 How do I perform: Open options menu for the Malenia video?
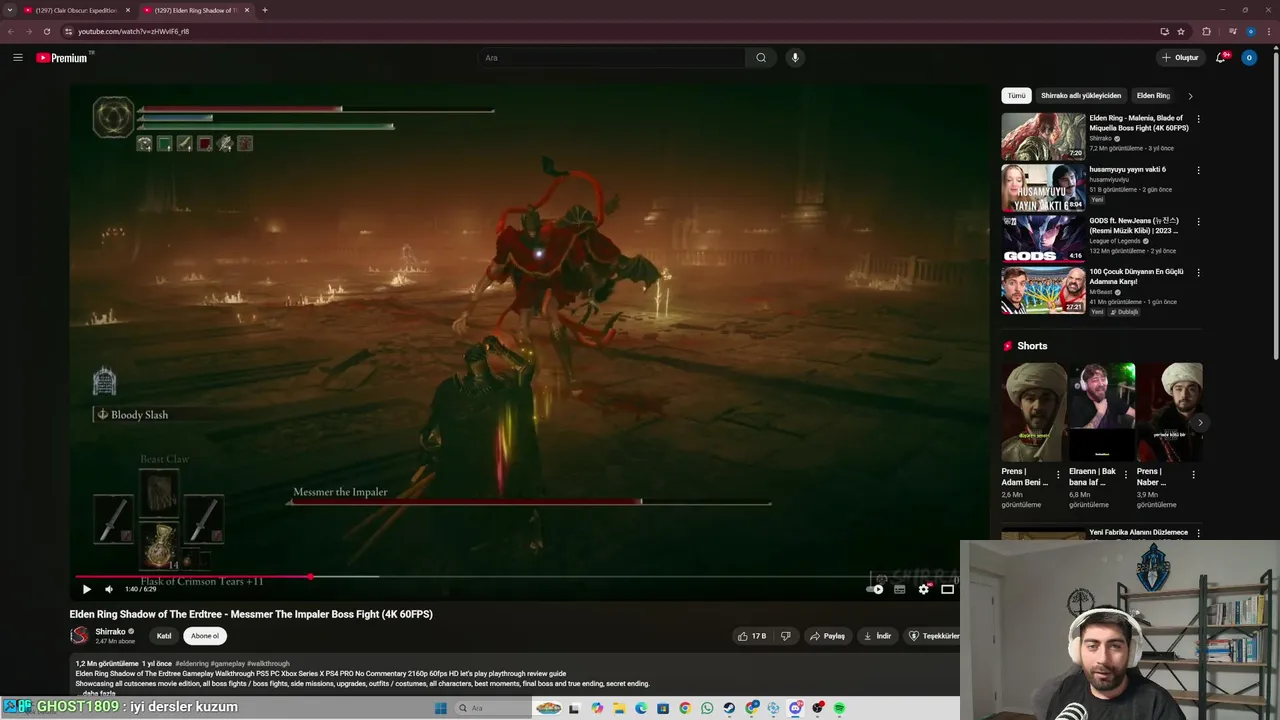tap(1198, 119)
